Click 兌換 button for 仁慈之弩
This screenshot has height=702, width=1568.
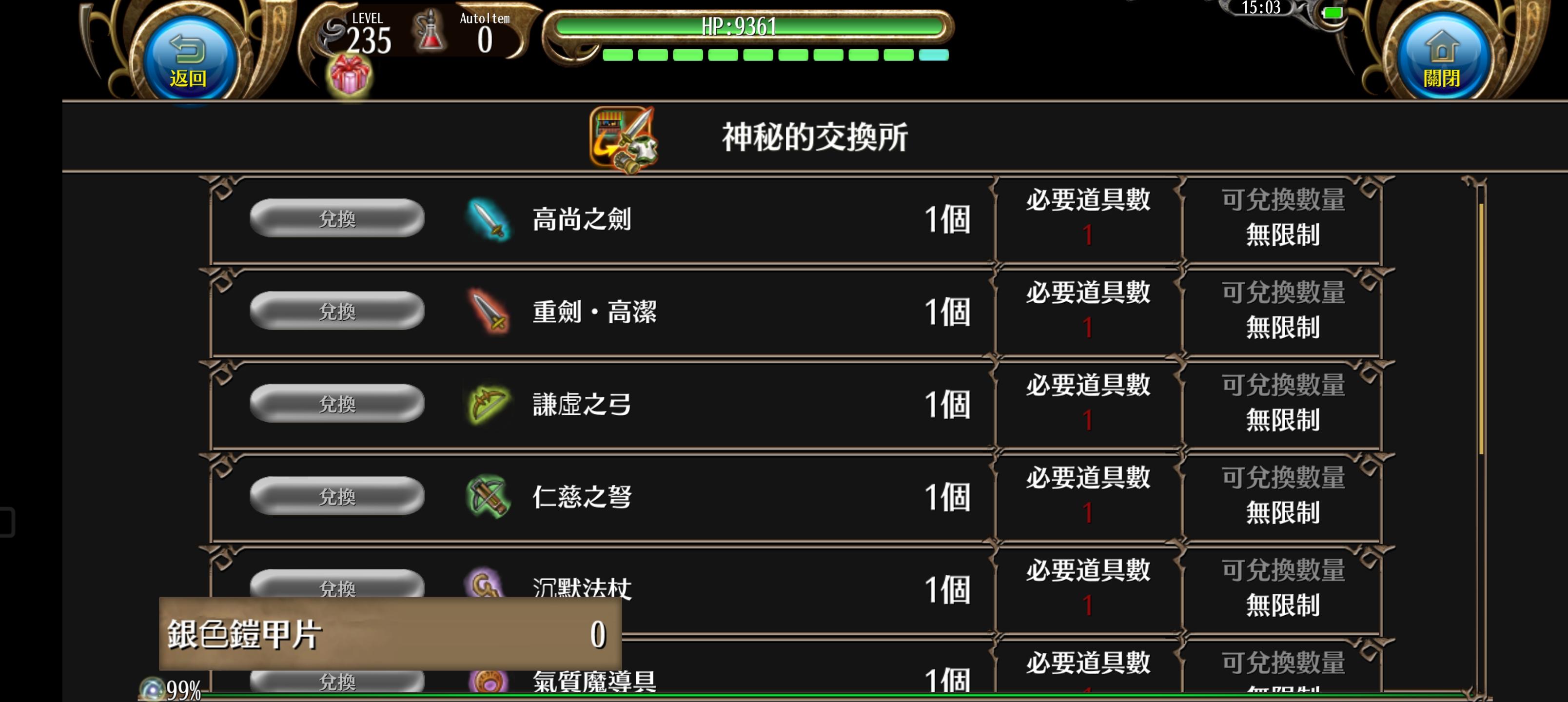point(337,496)
